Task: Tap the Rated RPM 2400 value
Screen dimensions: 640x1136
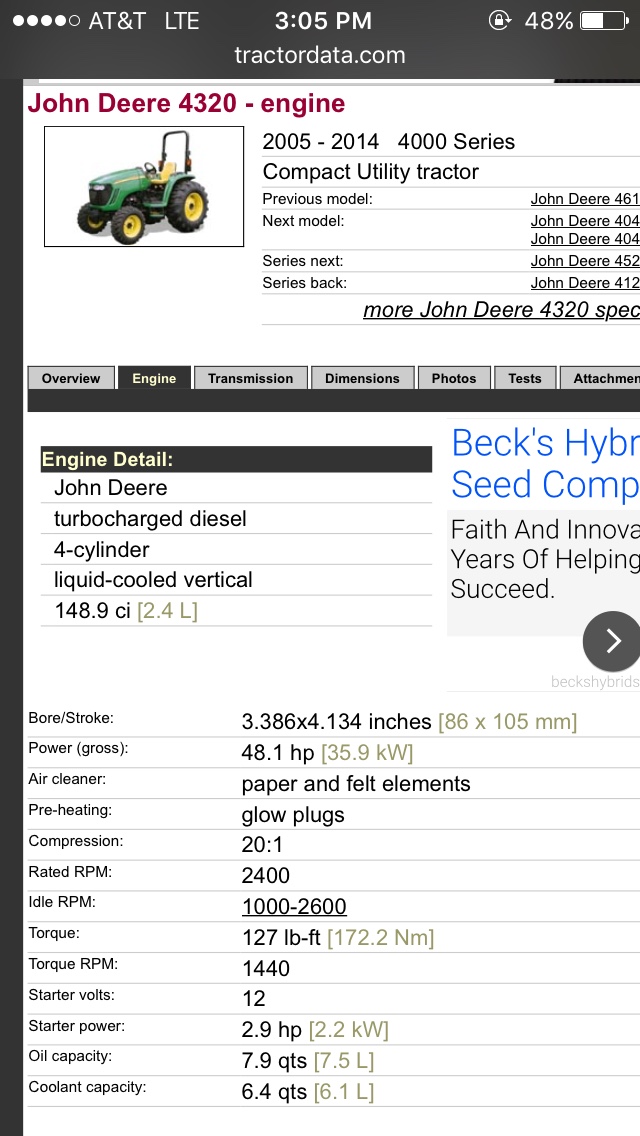Action: [x=266, y=876]
